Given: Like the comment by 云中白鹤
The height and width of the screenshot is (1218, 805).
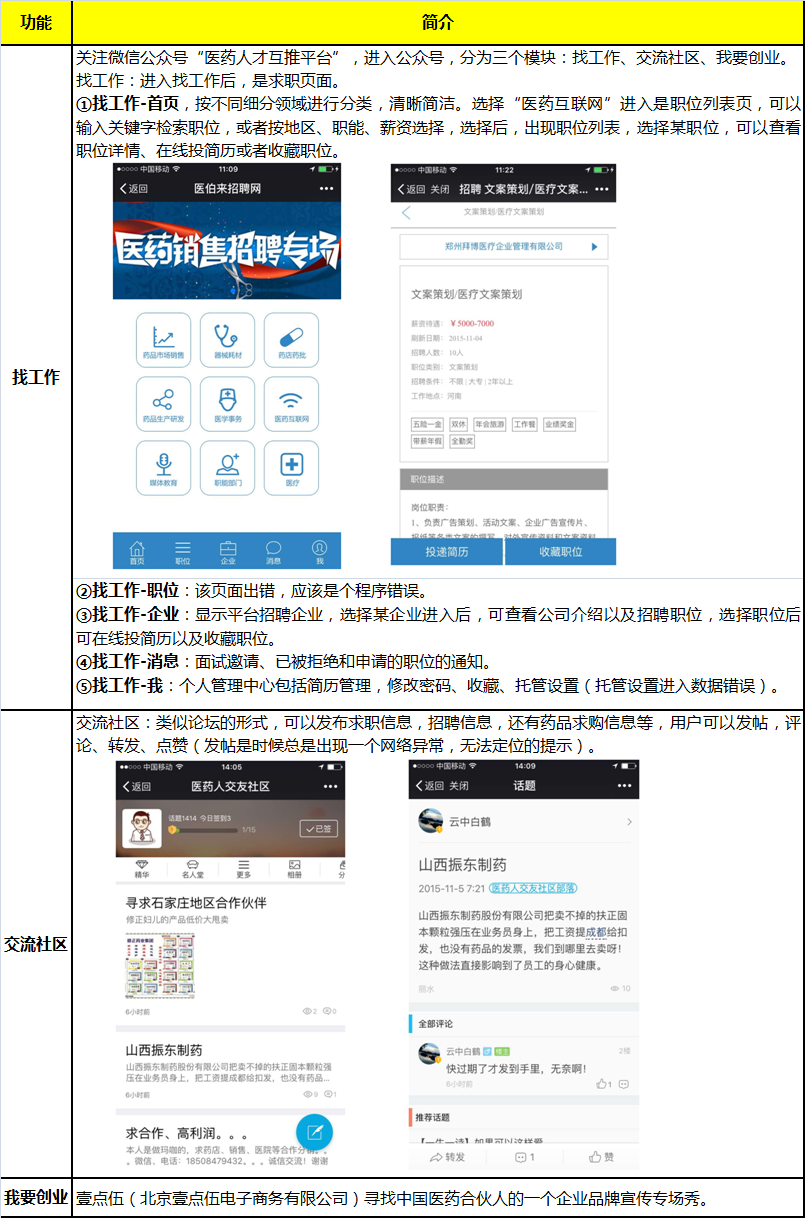Looking at the screenshot, I should pos(604,1084).
